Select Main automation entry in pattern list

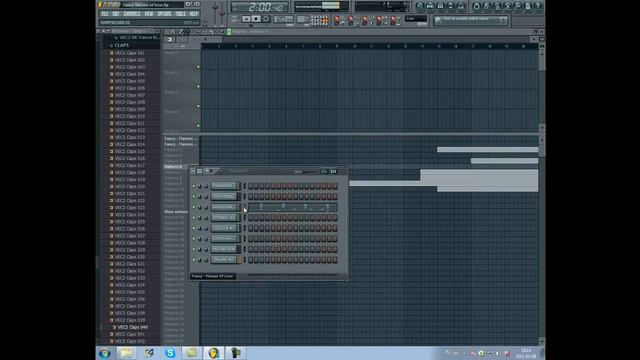click(176, 212)
